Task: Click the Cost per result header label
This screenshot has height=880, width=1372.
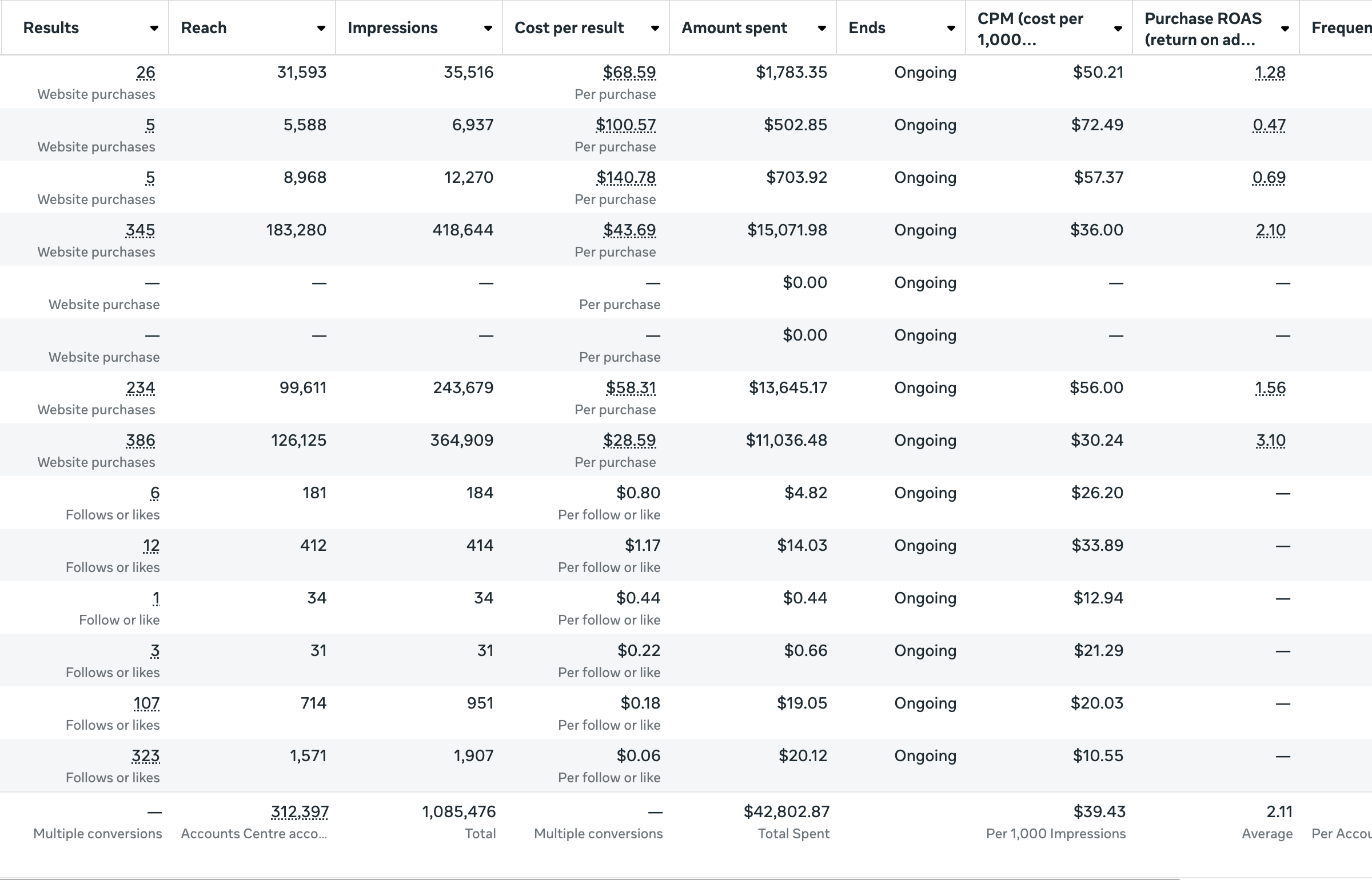Action: tap(569, 28)
